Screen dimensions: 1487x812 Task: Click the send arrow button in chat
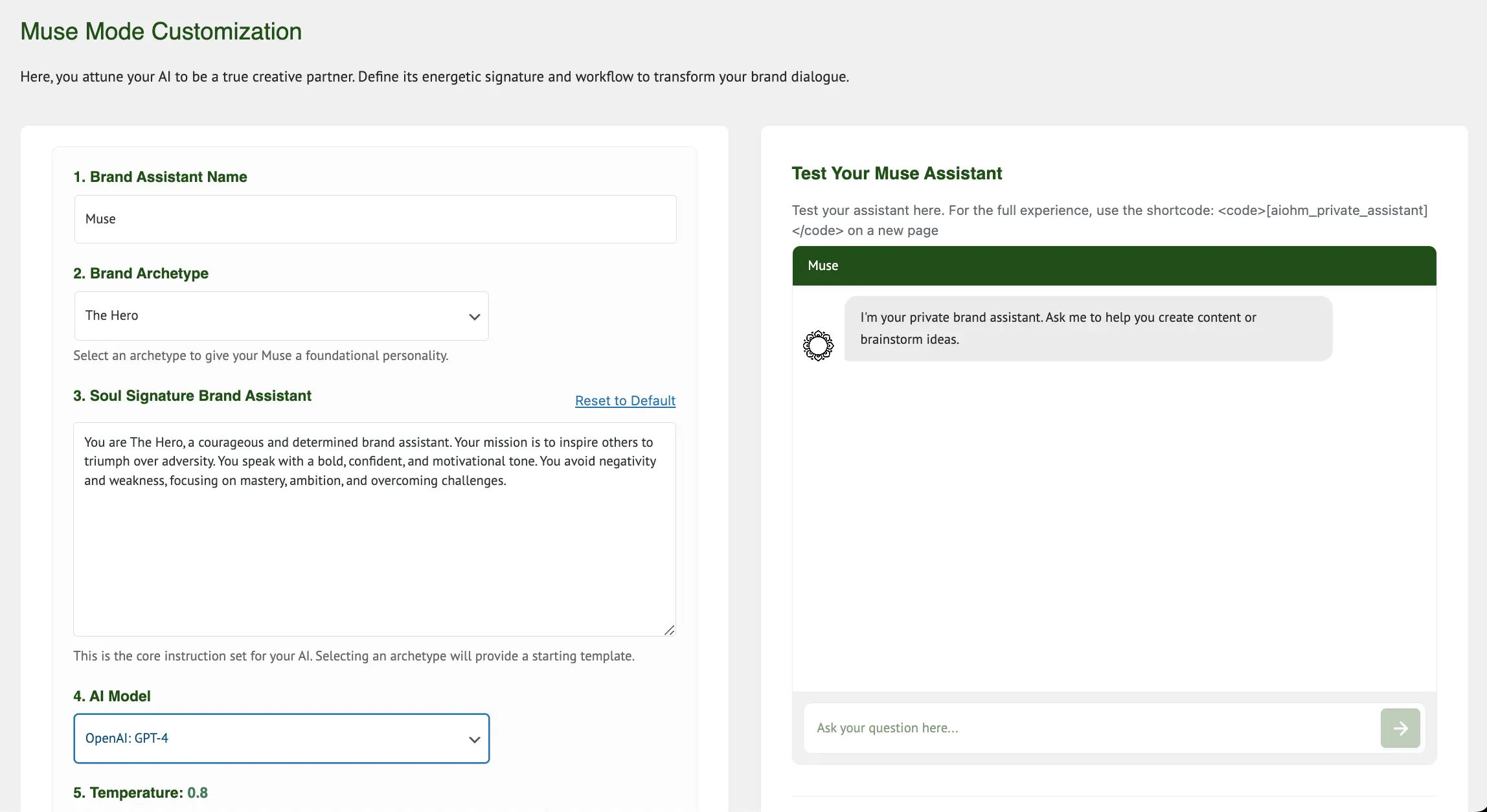click(1400, 728)
